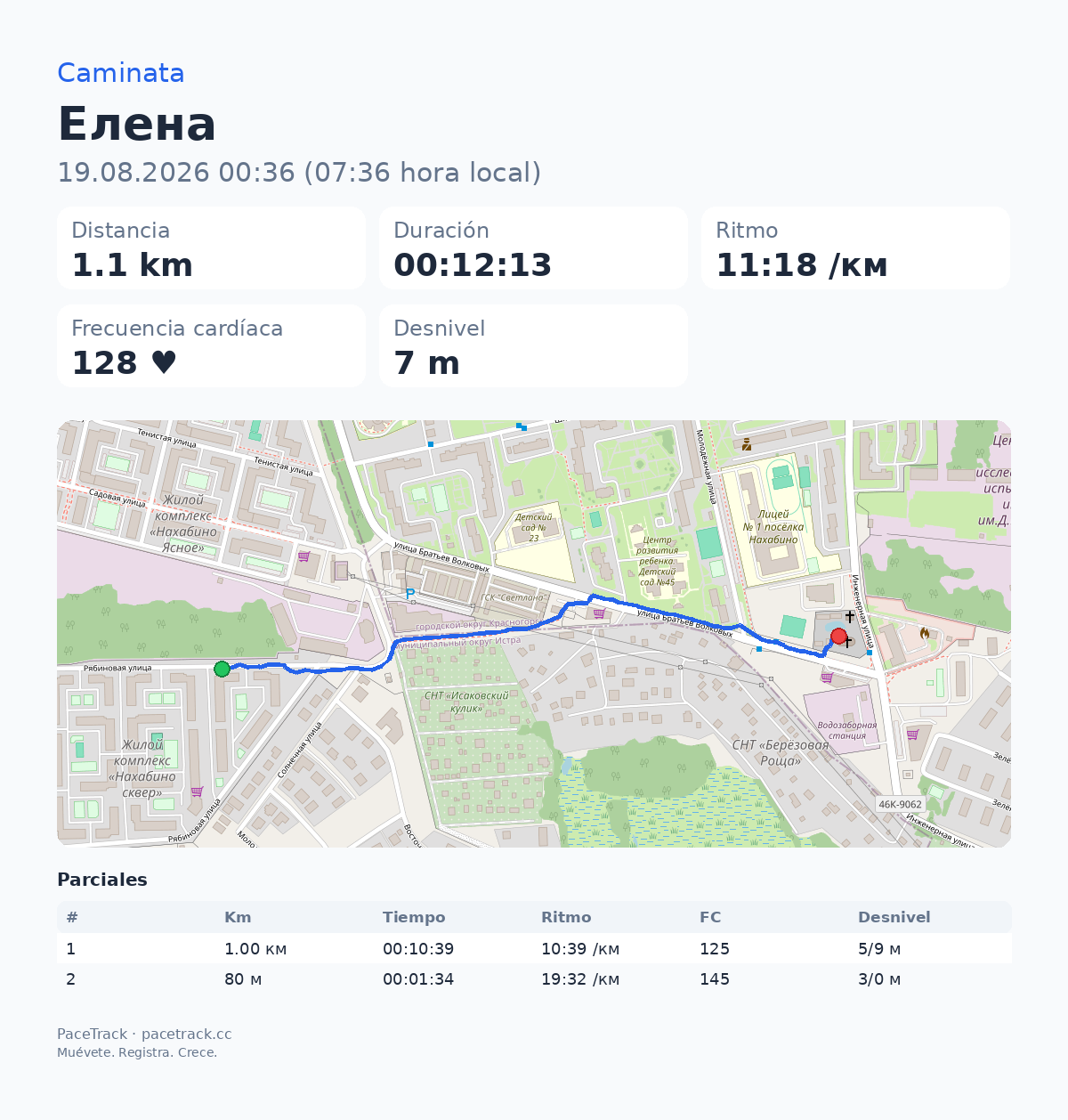Select split row 1 in Parciales
Image resolution: width=1068 pixels, height=1120 pixels.
point(534,948)
